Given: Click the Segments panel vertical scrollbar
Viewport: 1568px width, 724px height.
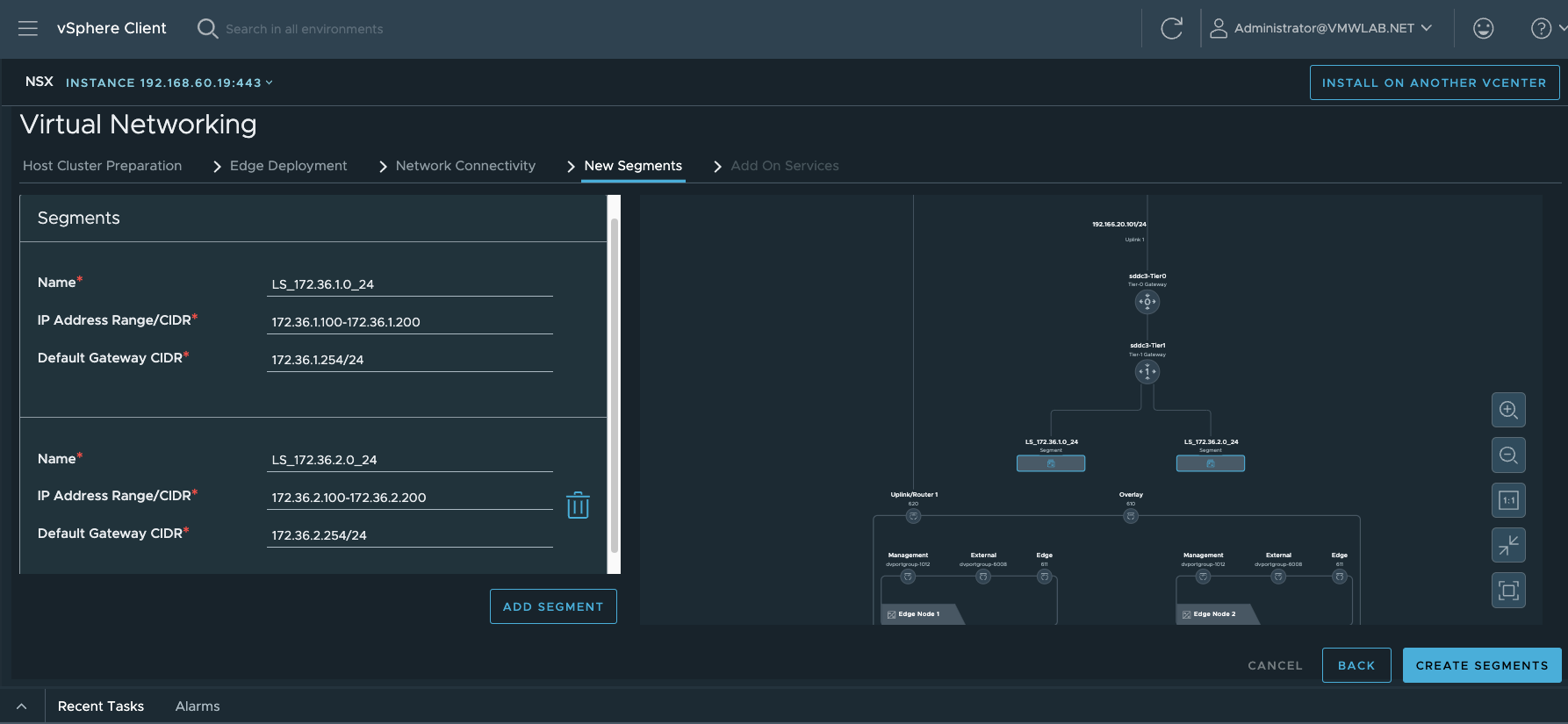Looking at the screenshot, I should point(615,384).
